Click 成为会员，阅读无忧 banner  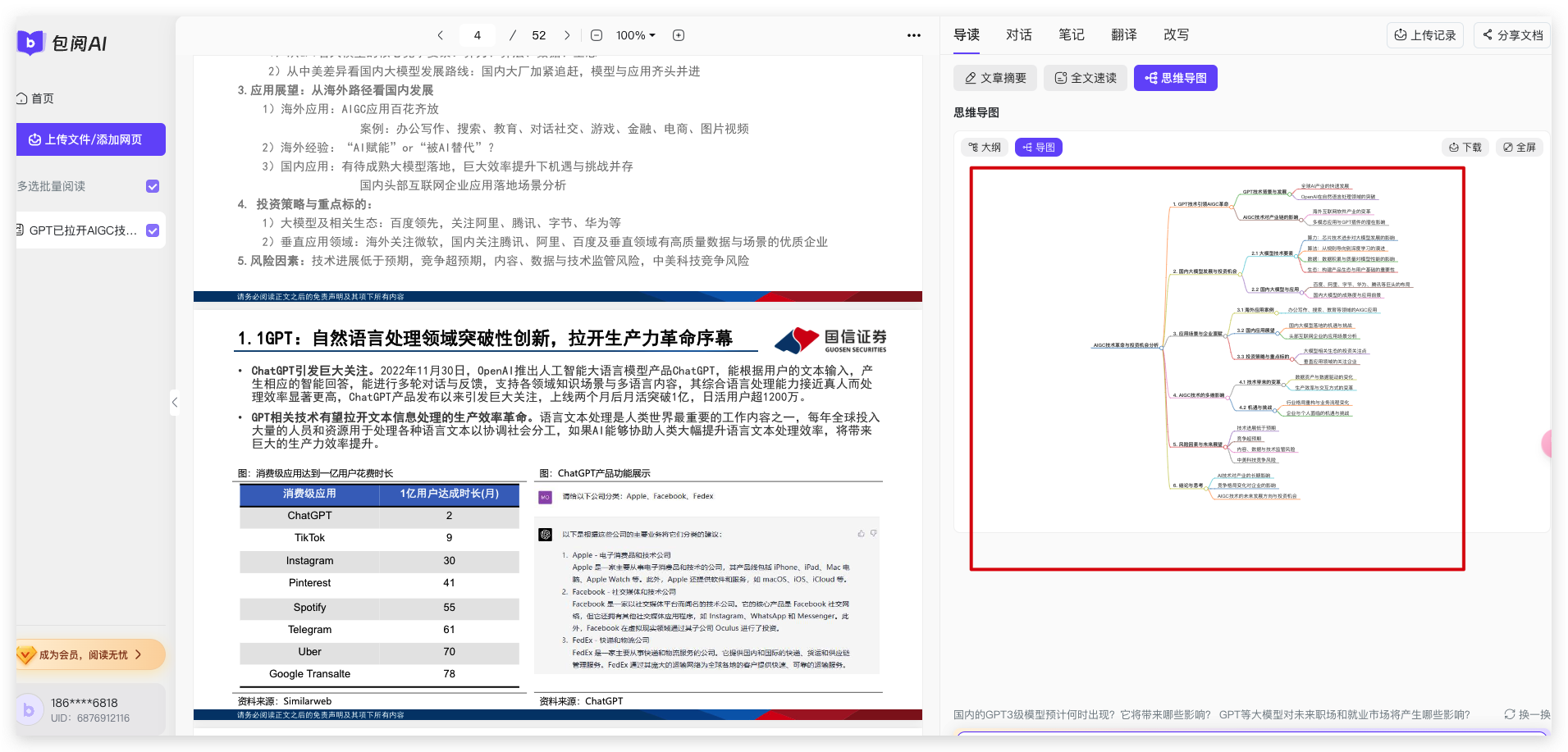(90, 654)
